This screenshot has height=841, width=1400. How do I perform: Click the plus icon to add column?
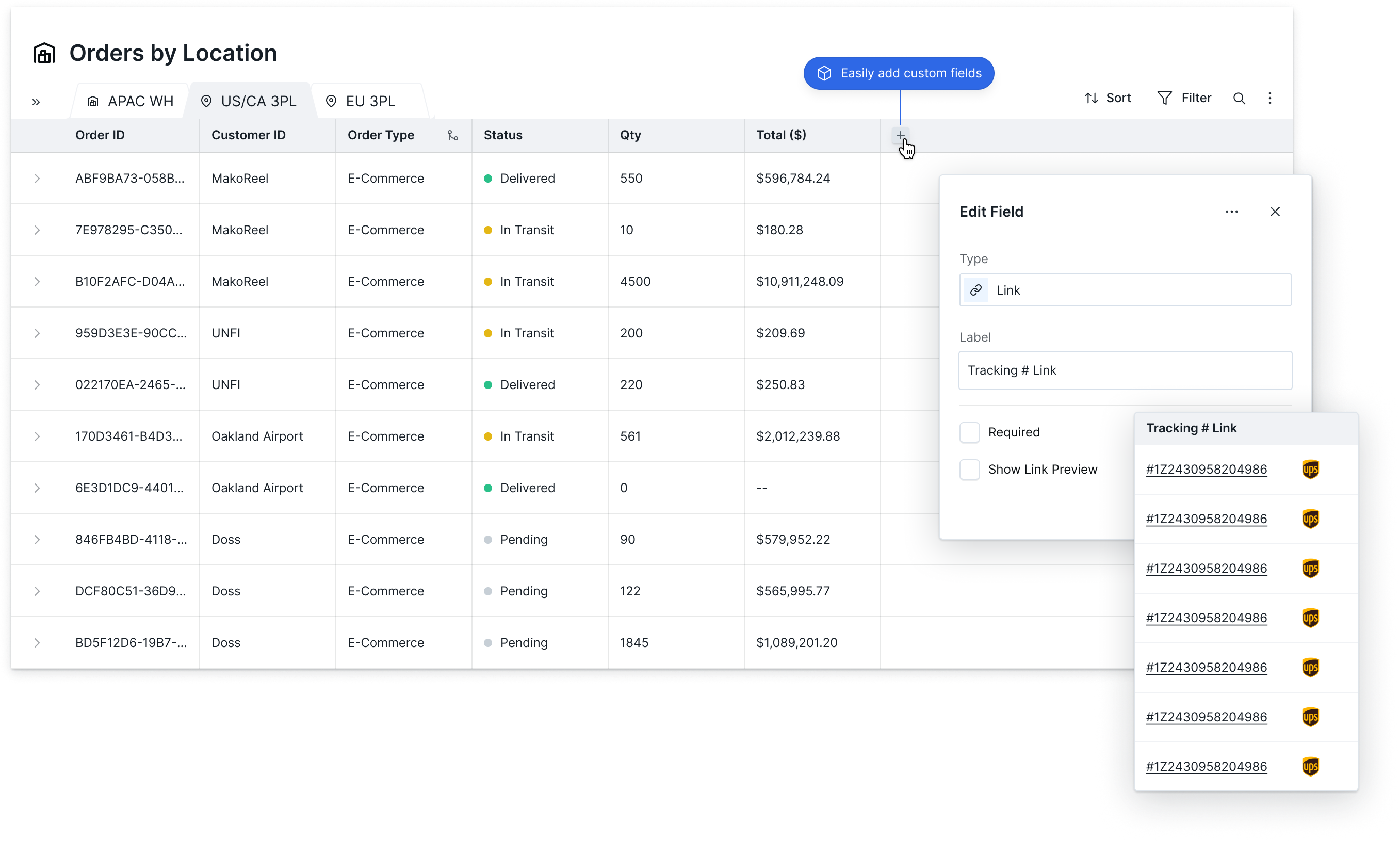point(900,135)
